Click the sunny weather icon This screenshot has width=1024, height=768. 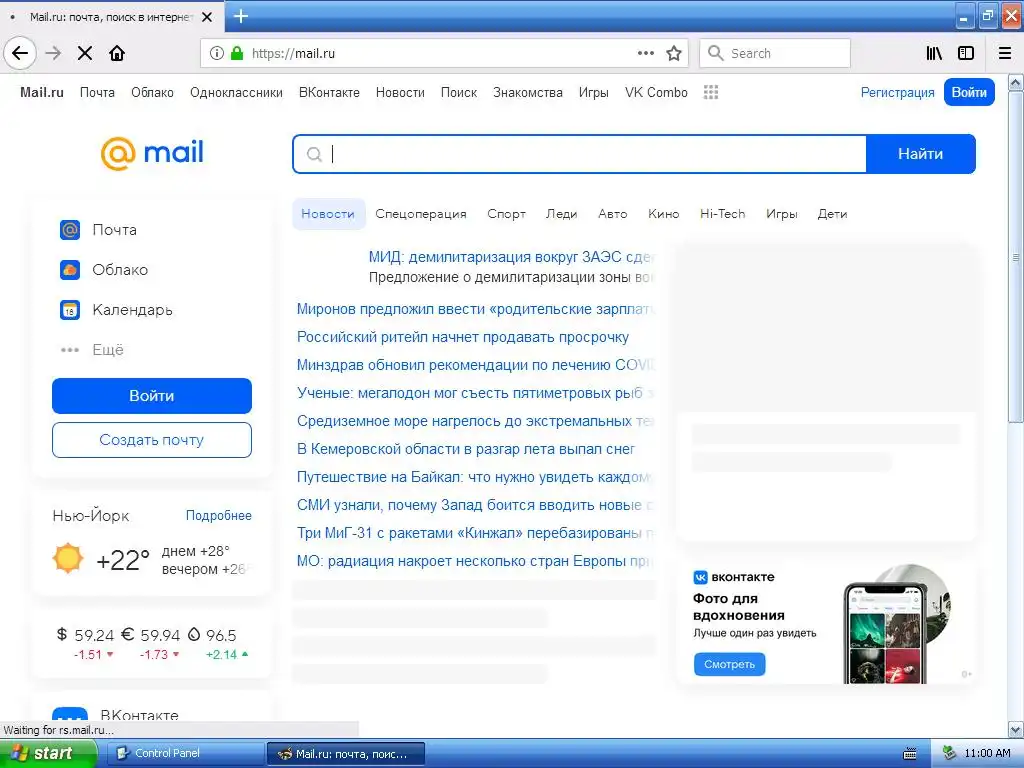tap(68, 559)
